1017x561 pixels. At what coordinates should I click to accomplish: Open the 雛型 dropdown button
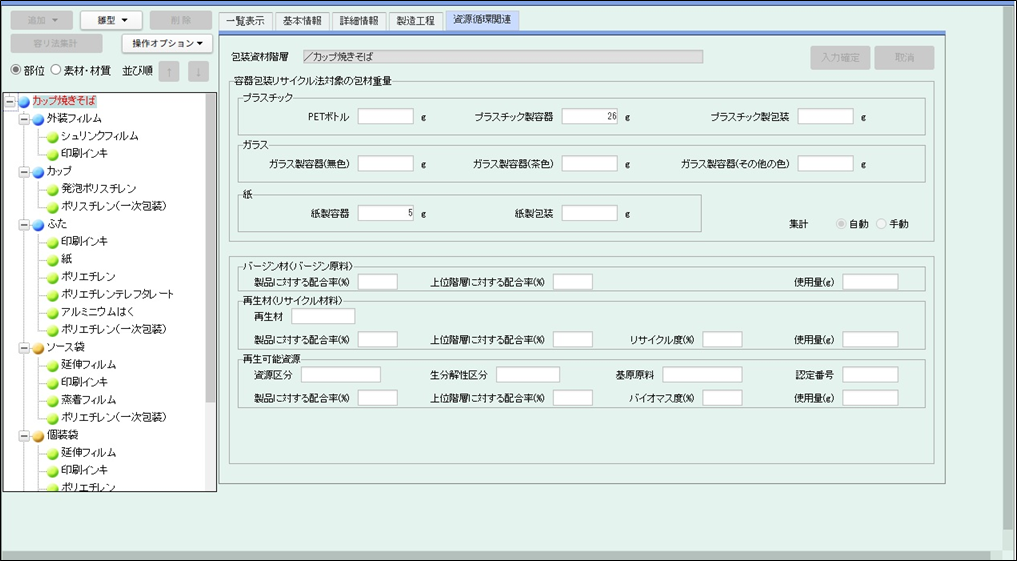click(x=111, y=20)
